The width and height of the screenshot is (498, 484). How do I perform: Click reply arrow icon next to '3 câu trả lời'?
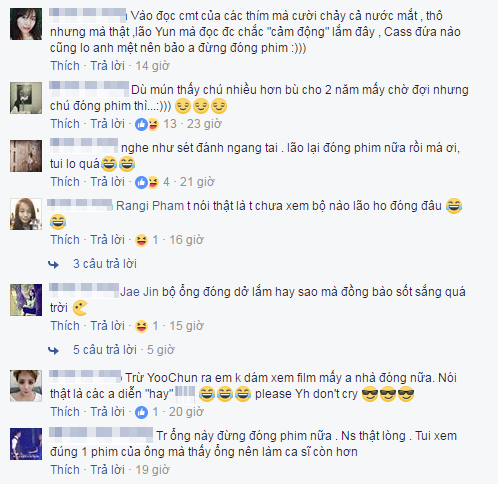(53, 265)
